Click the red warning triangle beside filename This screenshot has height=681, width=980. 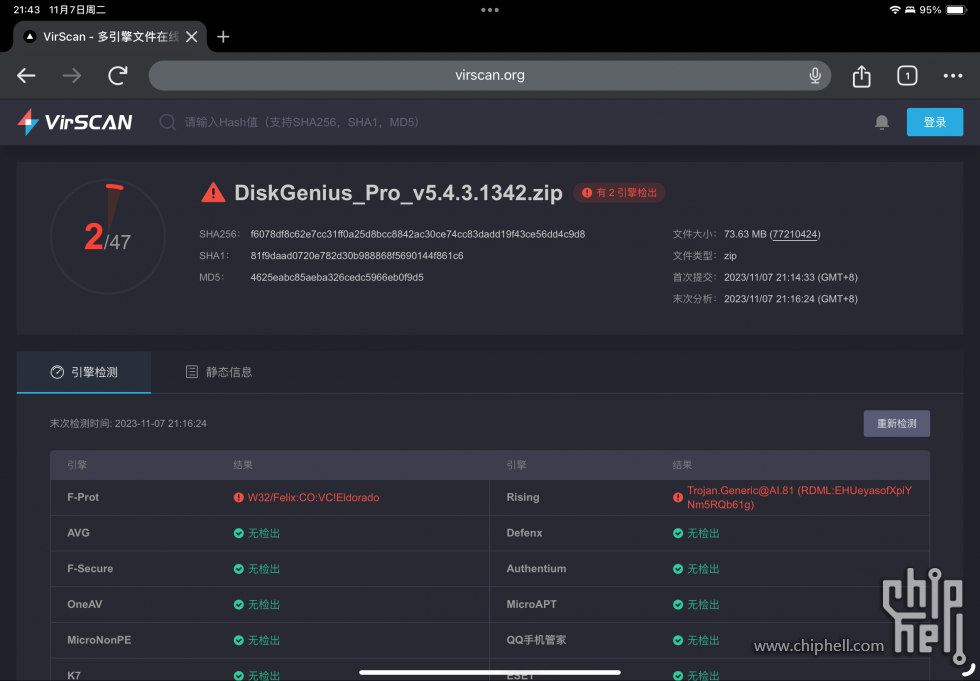point(213,192)
